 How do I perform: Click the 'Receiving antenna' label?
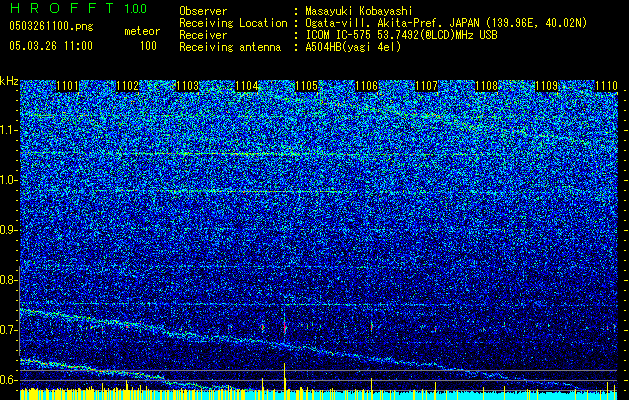pos(230,47)
